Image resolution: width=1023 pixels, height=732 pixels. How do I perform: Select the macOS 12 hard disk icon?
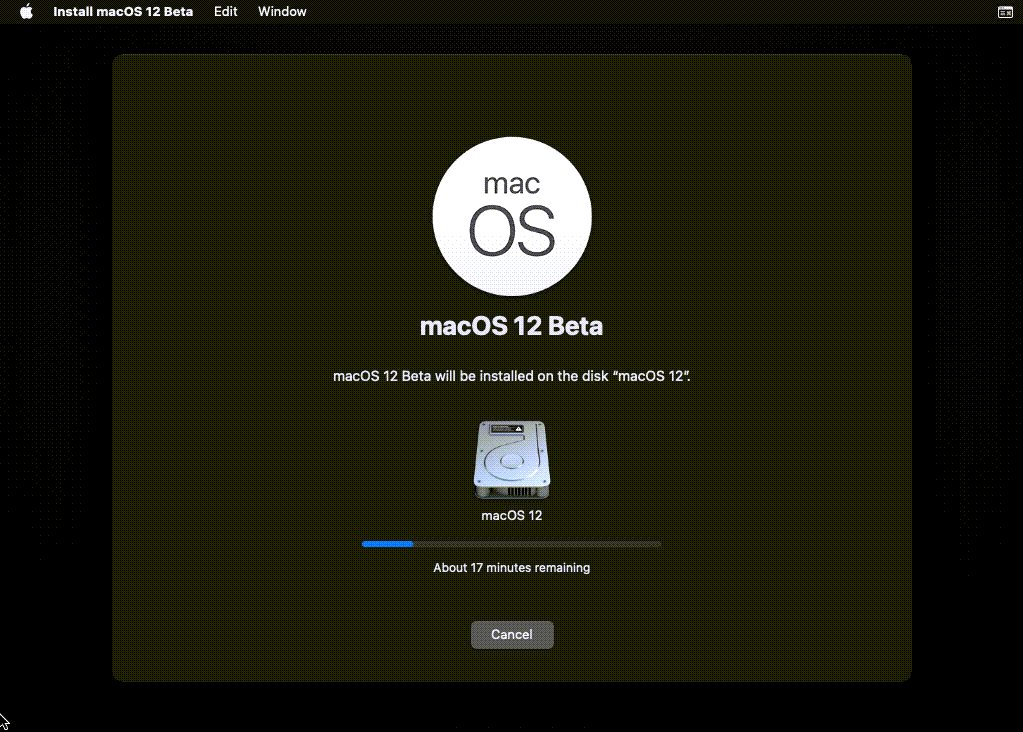click(511, 460)
